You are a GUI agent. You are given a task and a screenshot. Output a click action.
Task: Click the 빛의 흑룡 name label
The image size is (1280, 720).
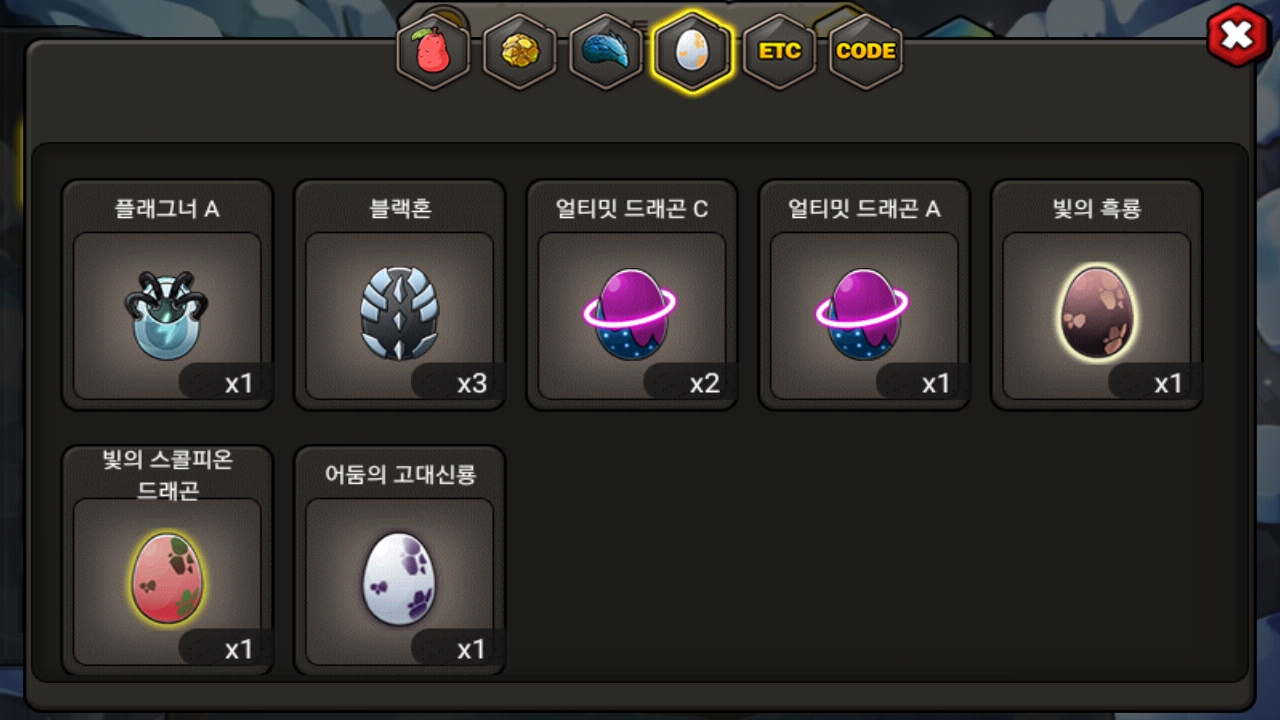pos(1096,209)
